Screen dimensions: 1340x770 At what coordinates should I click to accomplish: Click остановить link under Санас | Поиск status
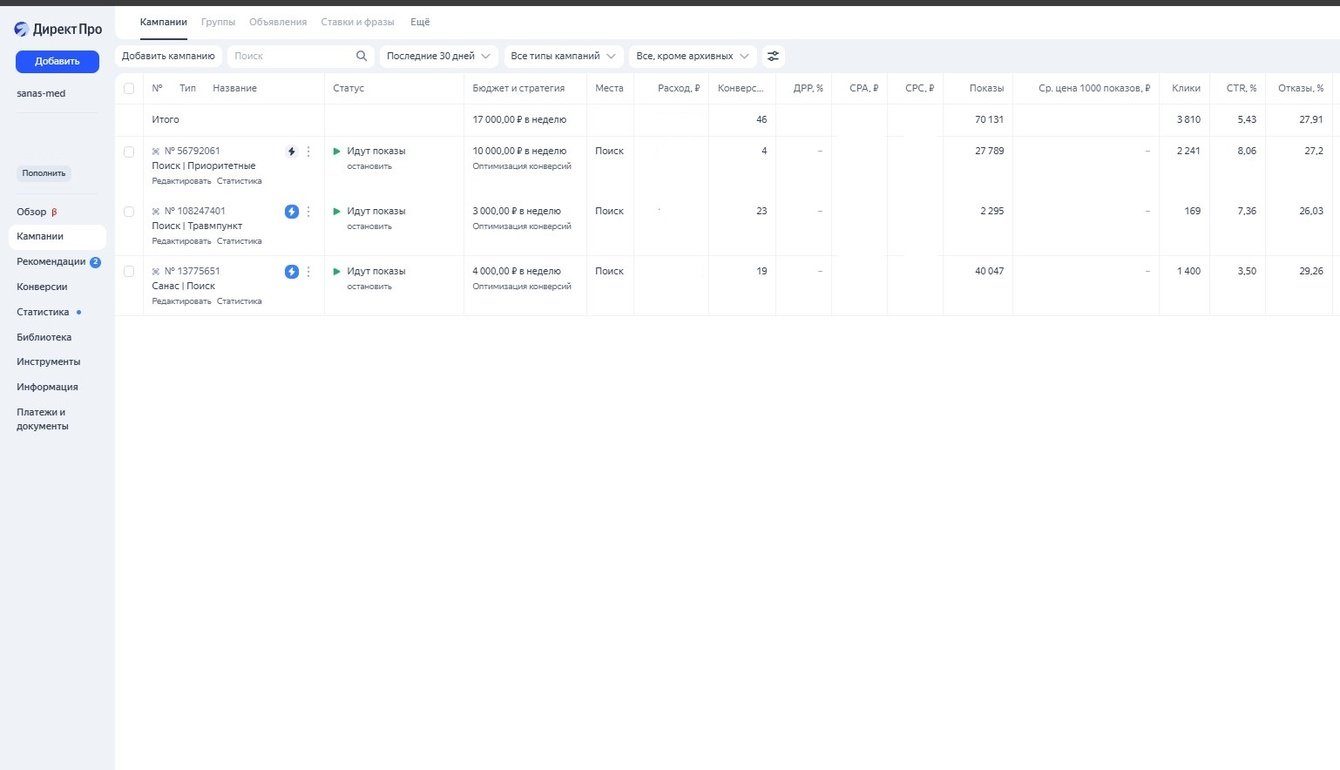pos(369,287)
